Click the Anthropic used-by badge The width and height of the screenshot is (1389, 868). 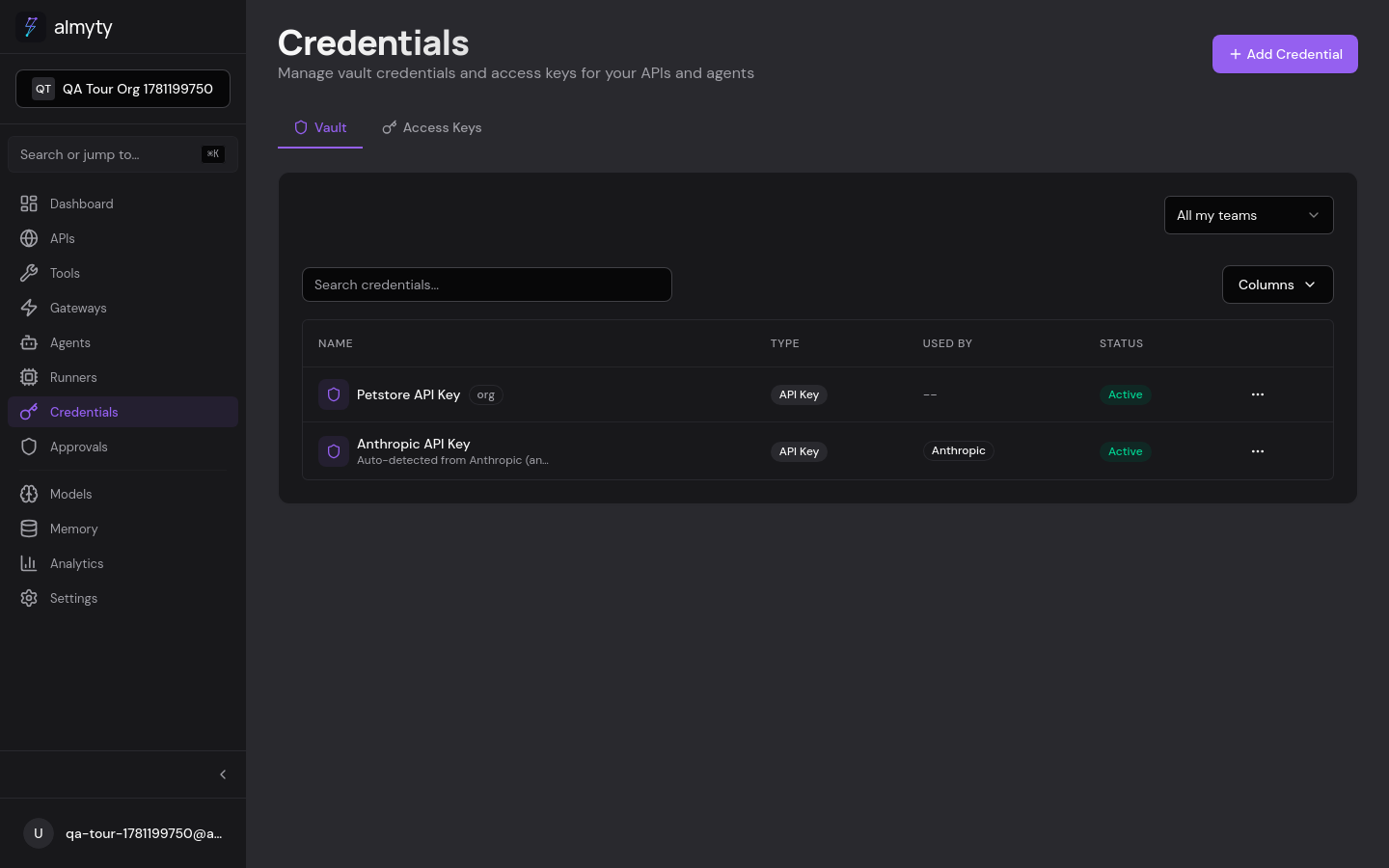pyautogui.click(x=958, y=450)
